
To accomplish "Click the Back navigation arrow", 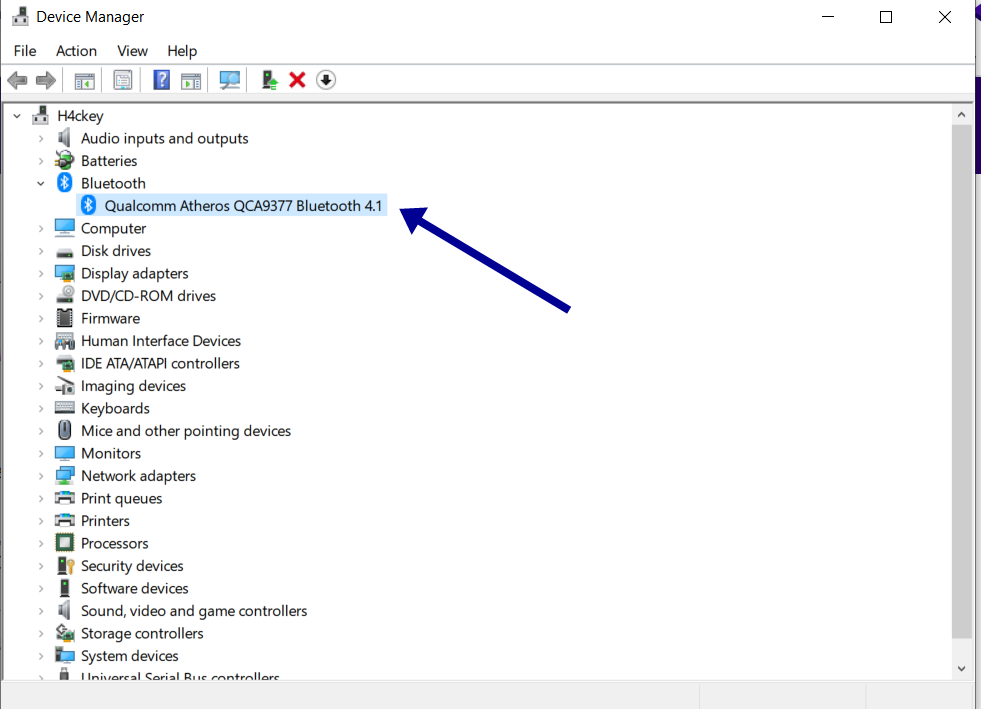I will point(17,80).
